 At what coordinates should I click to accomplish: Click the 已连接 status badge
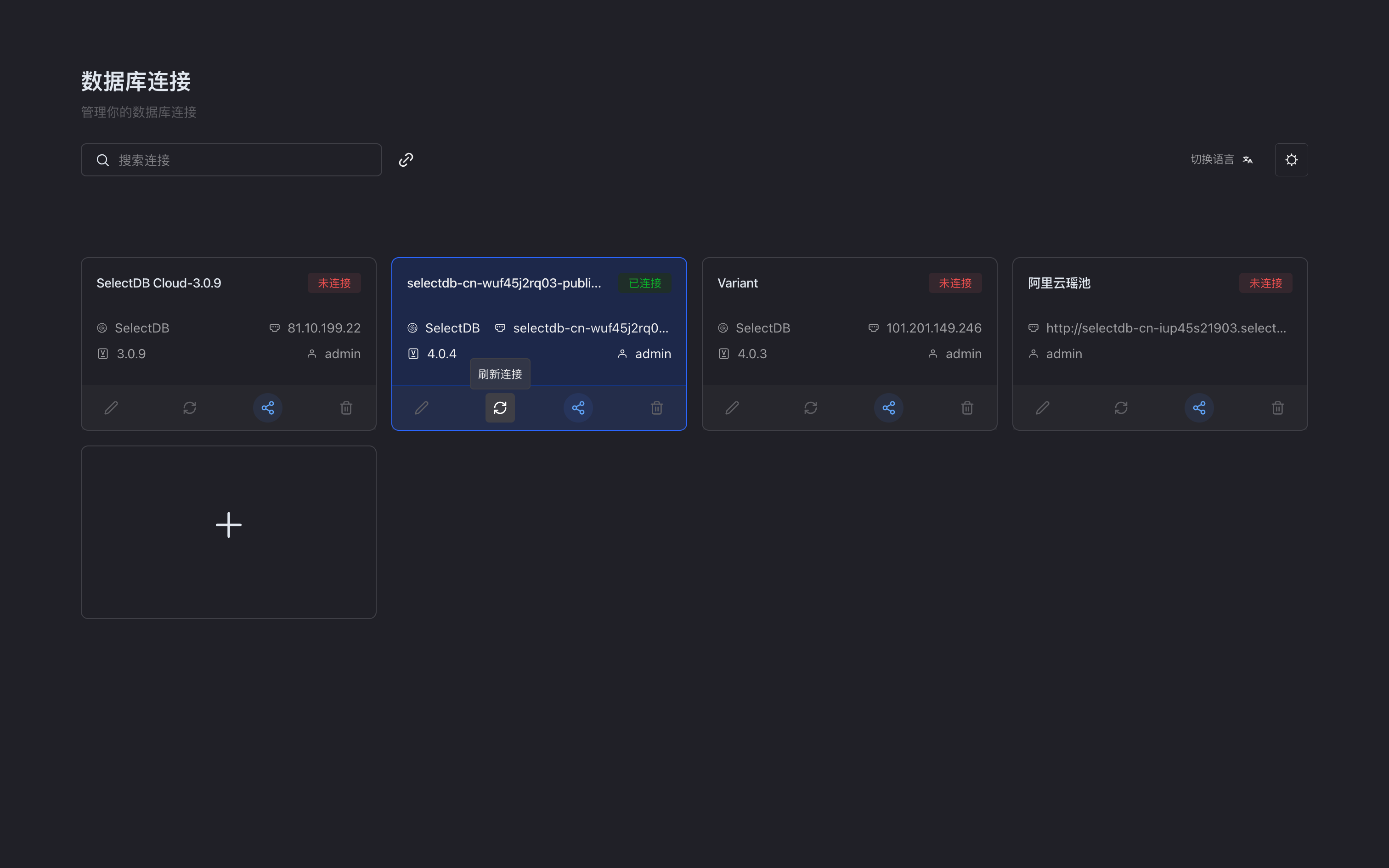click(644, 283)
